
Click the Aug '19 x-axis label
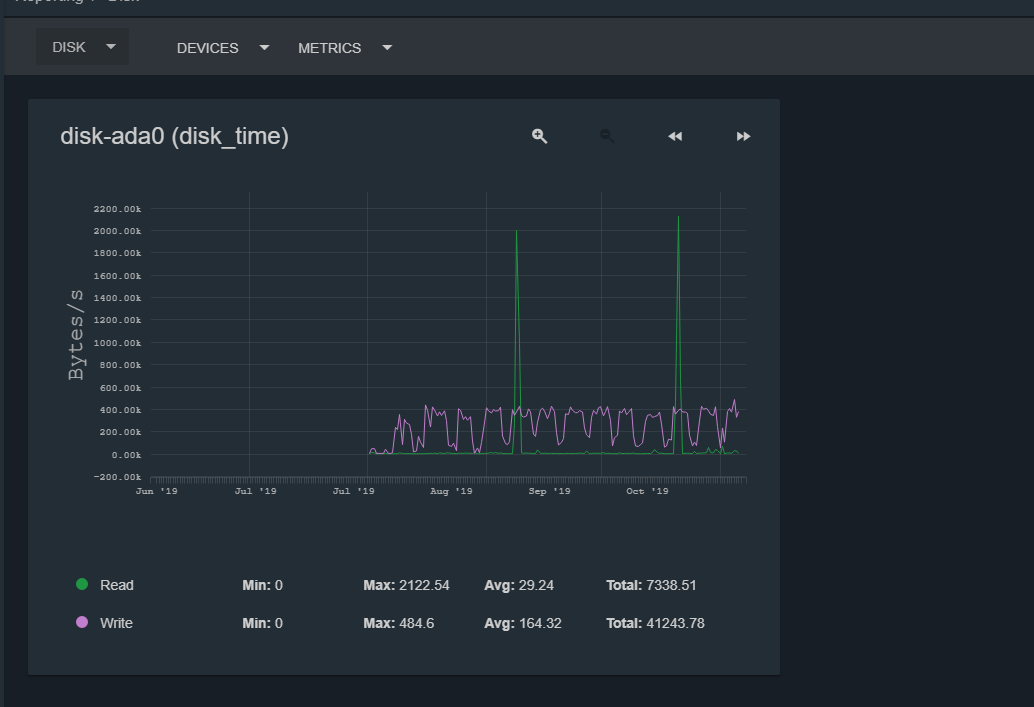click(451, 492)
